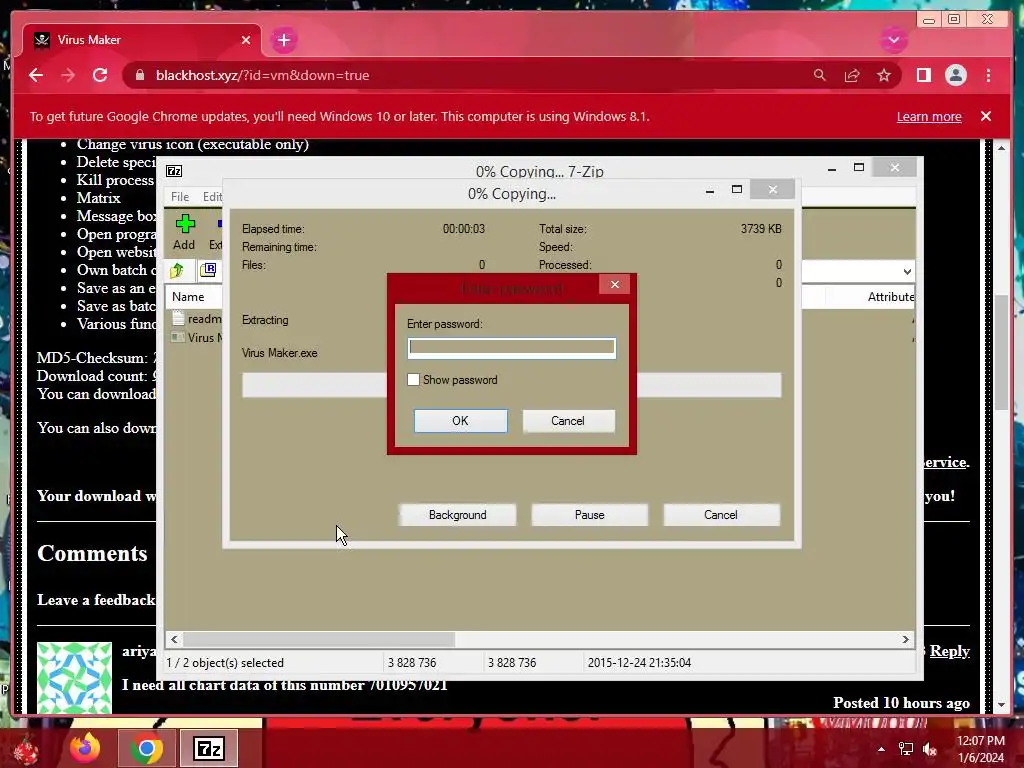Open the muted volume tray icon
This screenshot has width=1024, height=768.
pyautogui.click(x=929, y=749)
